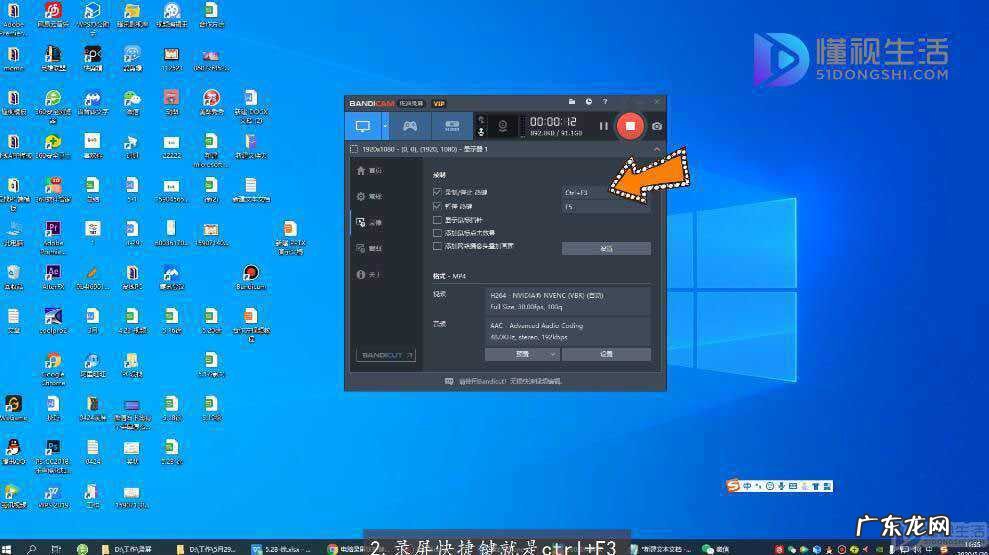Open output folder icon in Bandicam title bar
Image resolution: width=989 pixels, height=555 pixels.
pos(571,102)
